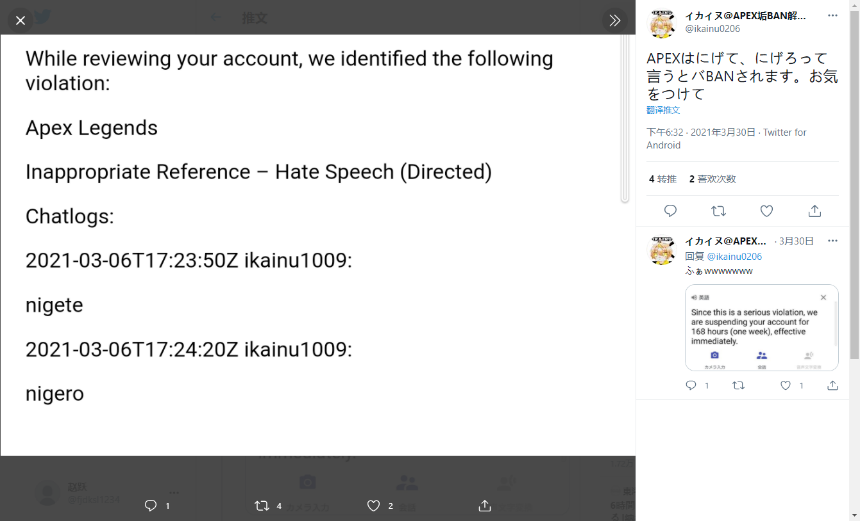Like the reply tweet with heart icon

tap(786, 386)
